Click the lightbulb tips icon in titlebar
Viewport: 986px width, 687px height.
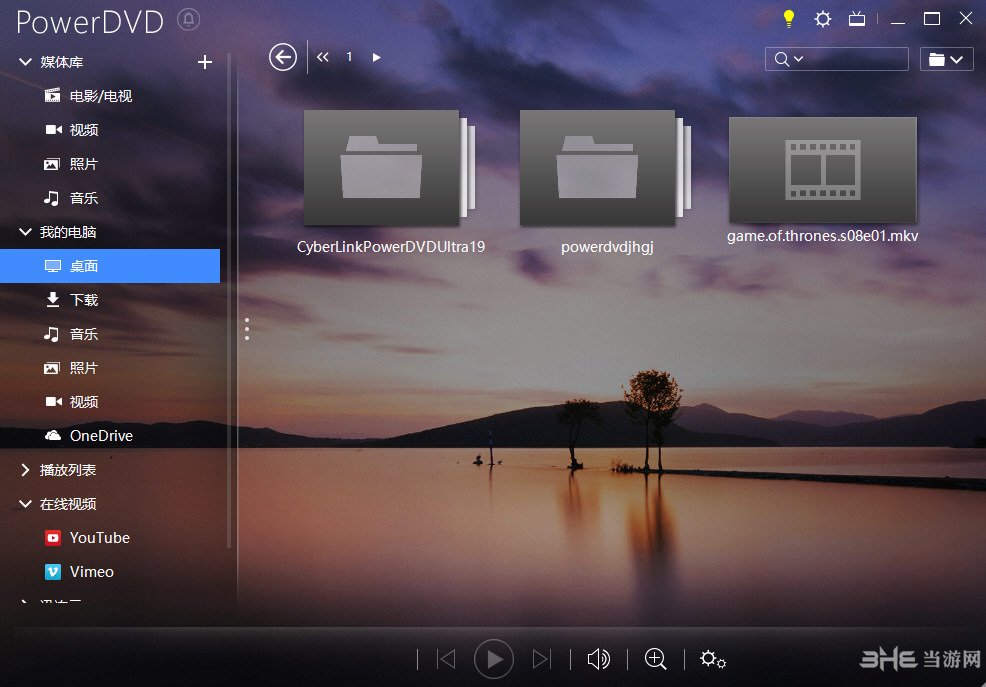click(788, 18)
